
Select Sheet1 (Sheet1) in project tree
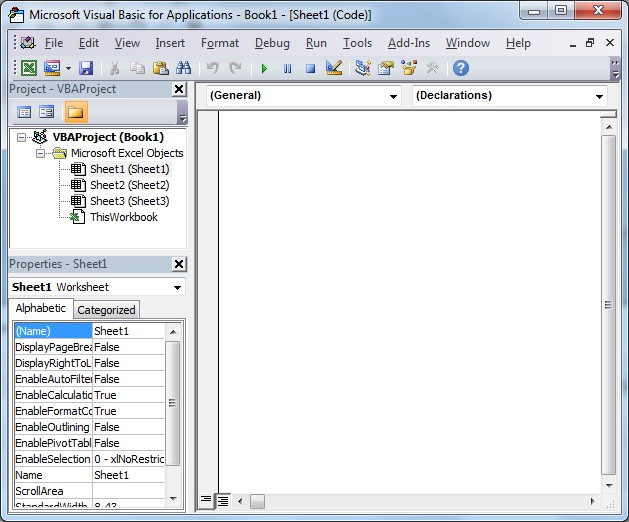click(x=130, y=169)
